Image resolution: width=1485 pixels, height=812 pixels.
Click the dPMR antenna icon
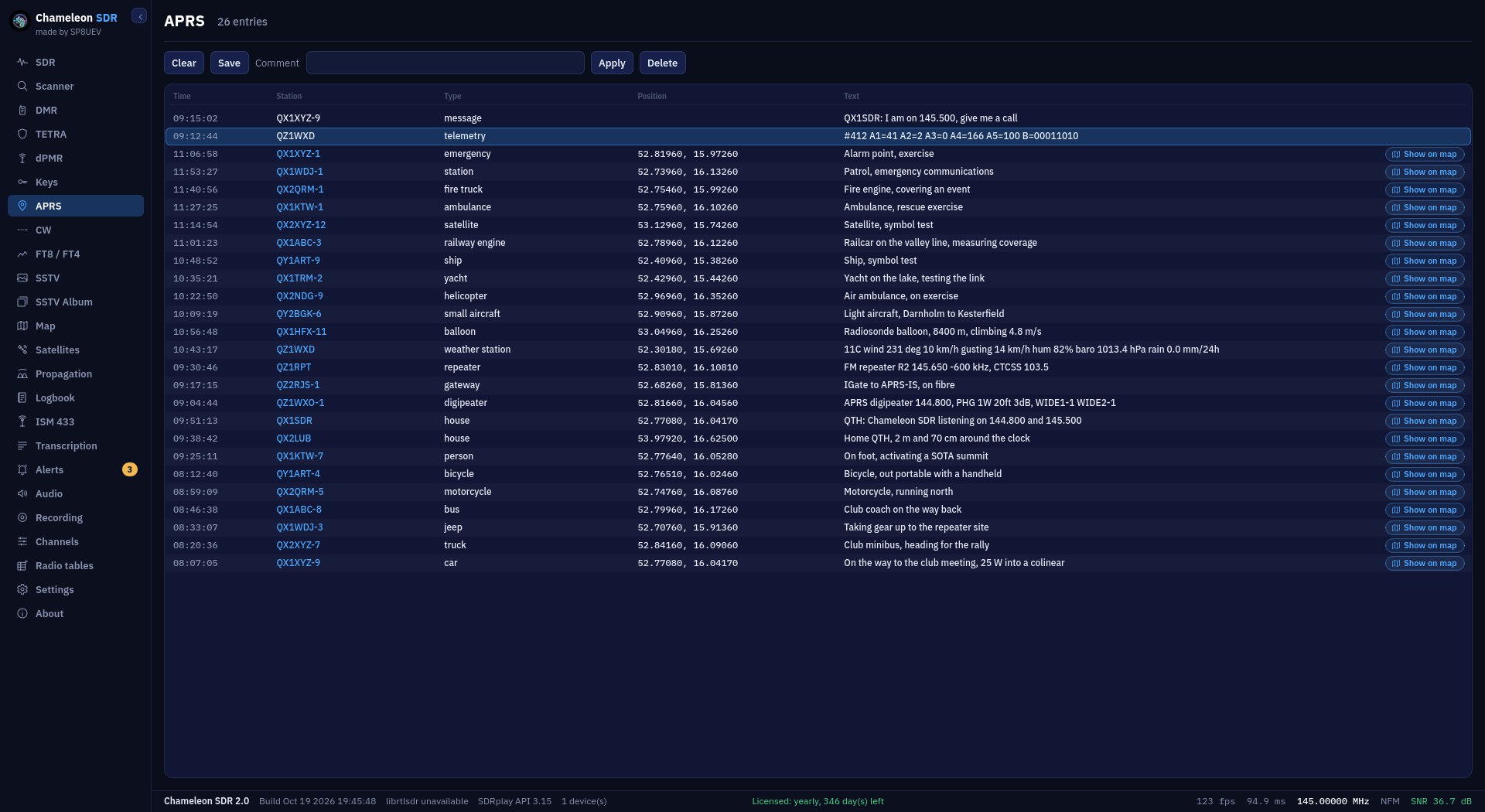coord(22,158)
